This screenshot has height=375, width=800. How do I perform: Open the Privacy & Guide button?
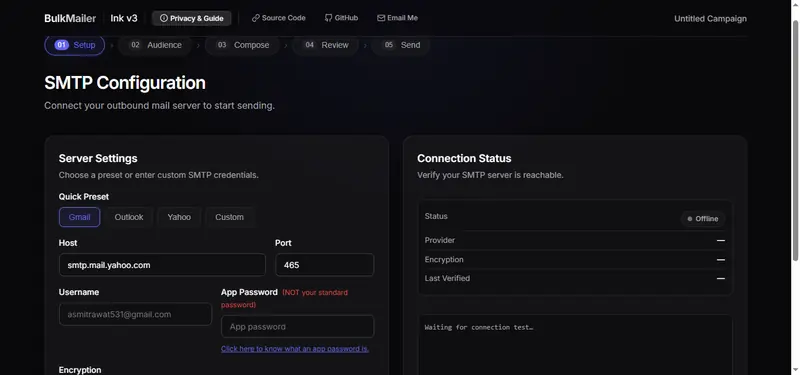[x=191, y=18]
